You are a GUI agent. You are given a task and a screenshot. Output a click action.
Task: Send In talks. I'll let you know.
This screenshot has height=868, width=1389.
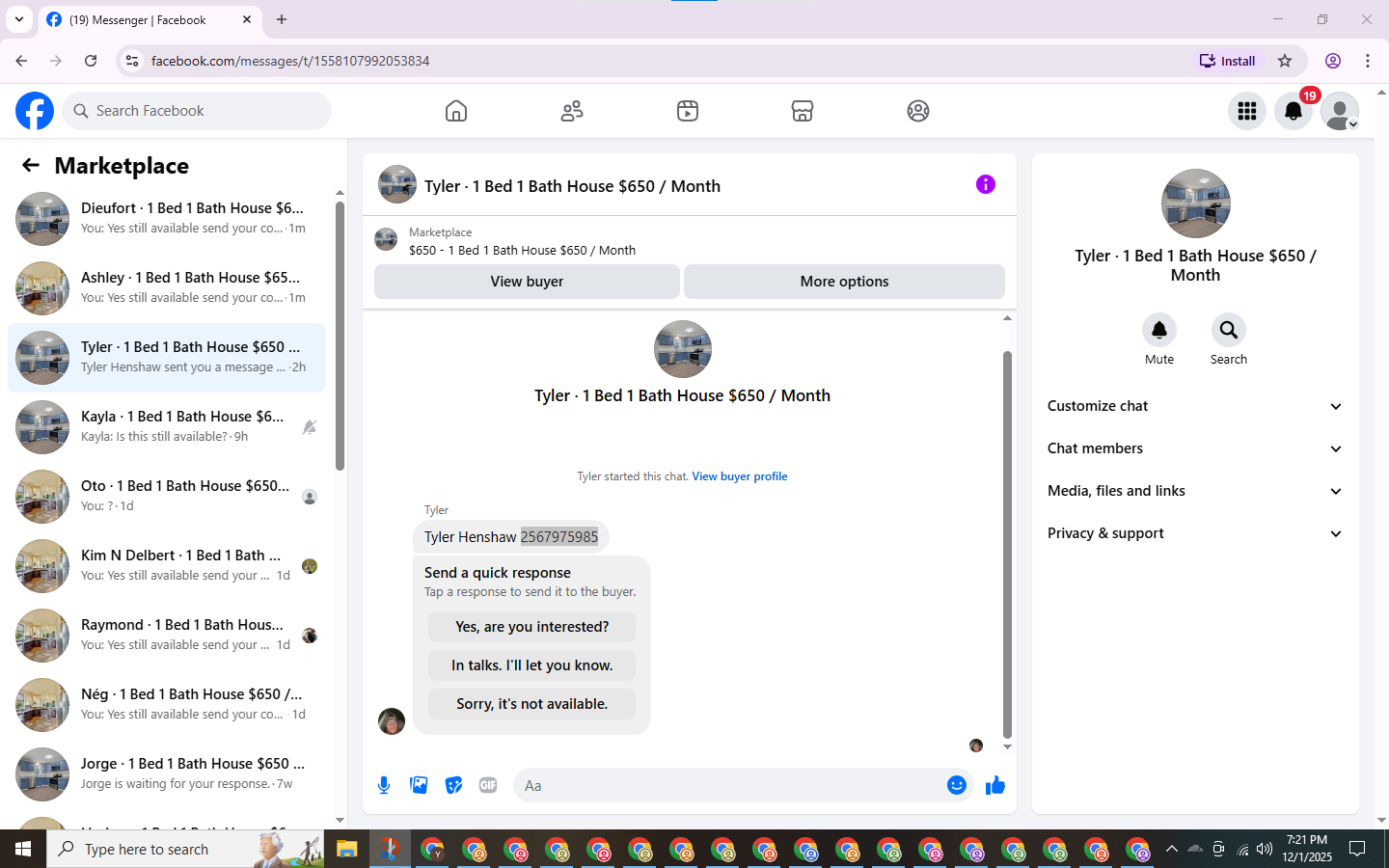(531, 665)
